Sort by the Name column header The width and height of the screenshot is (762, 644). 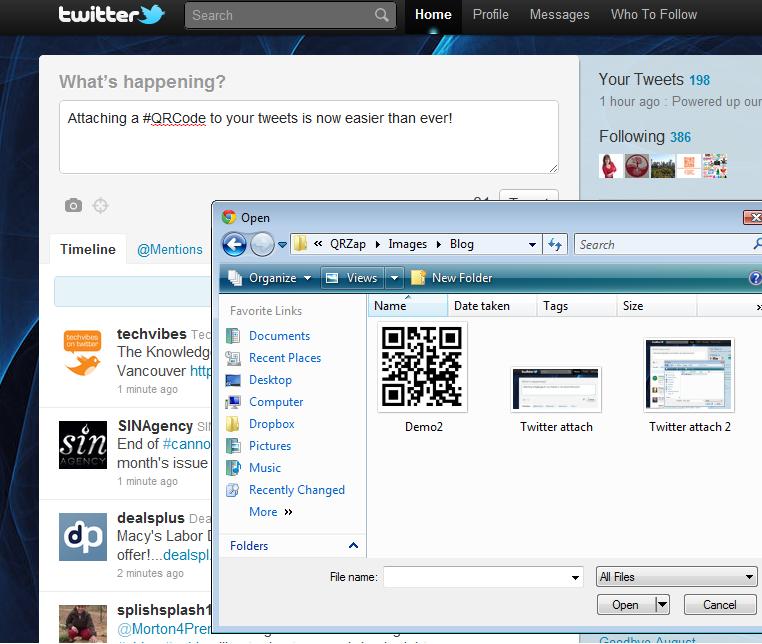click(x=408, y=306)
